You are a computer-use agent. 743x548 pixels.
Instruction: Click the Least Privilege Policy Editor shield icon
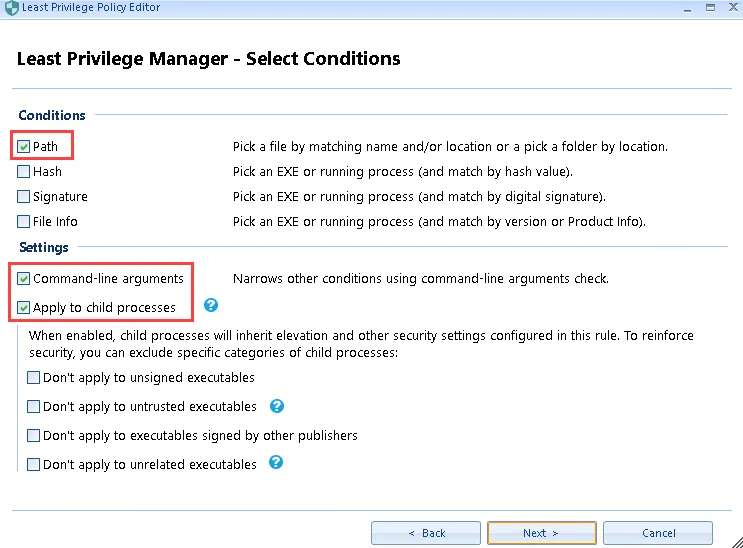pyautogui.click(x=11, y=8)
